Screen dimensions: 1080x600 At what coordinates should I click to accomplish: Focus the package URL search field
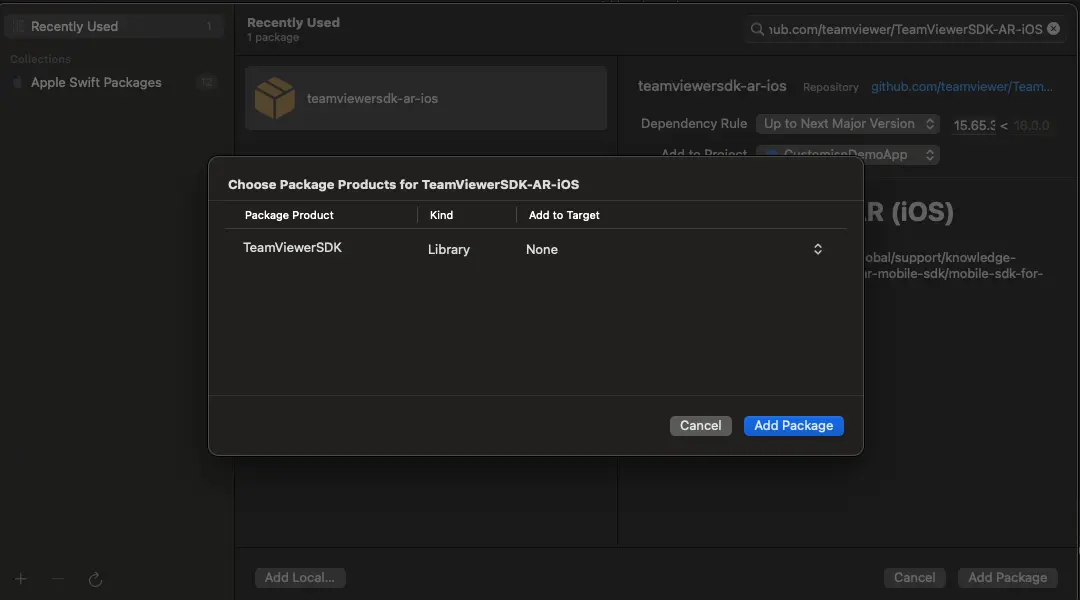point(905,29)
